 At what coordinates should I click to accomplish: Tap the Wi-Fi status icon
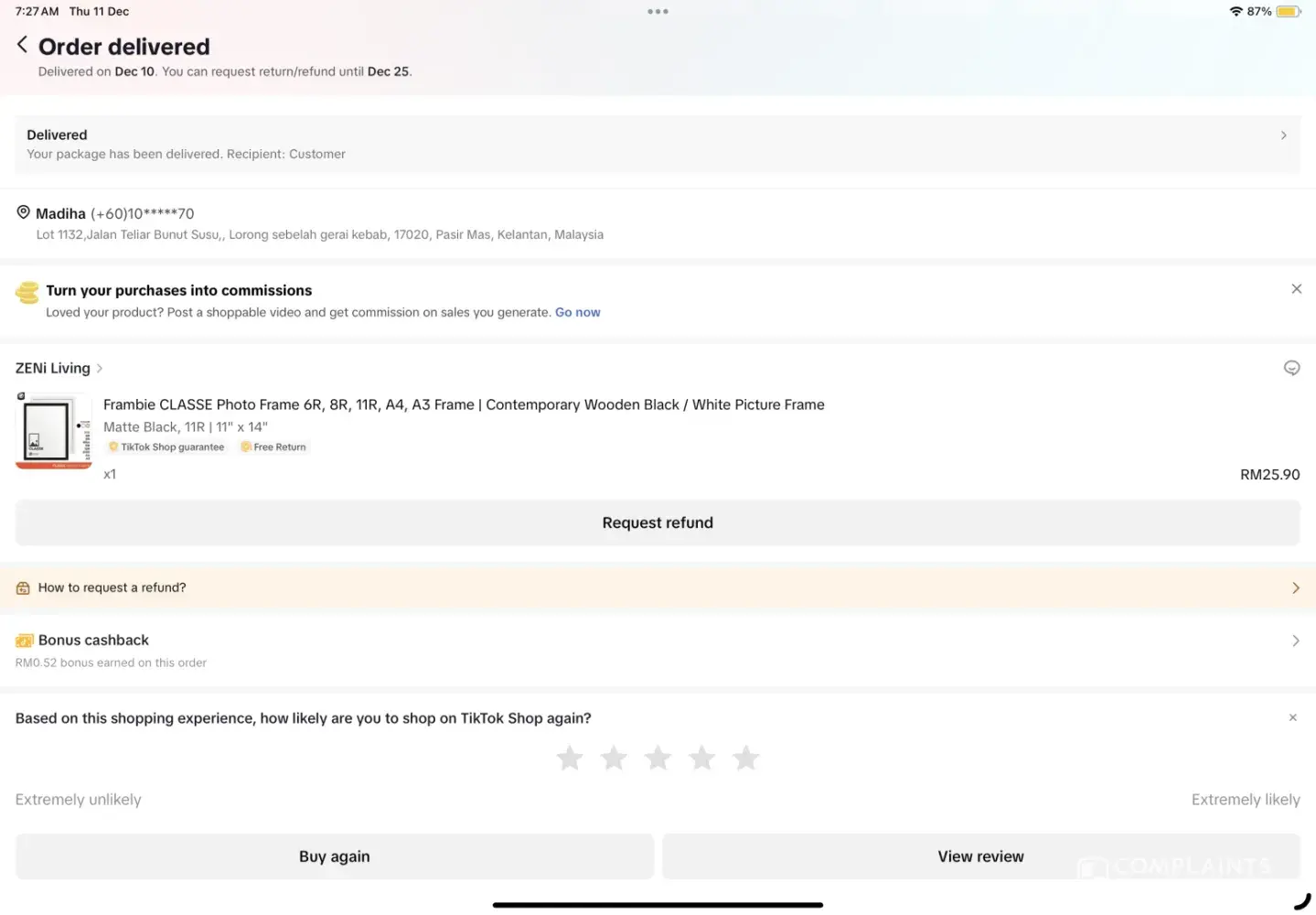(1236, 11)
